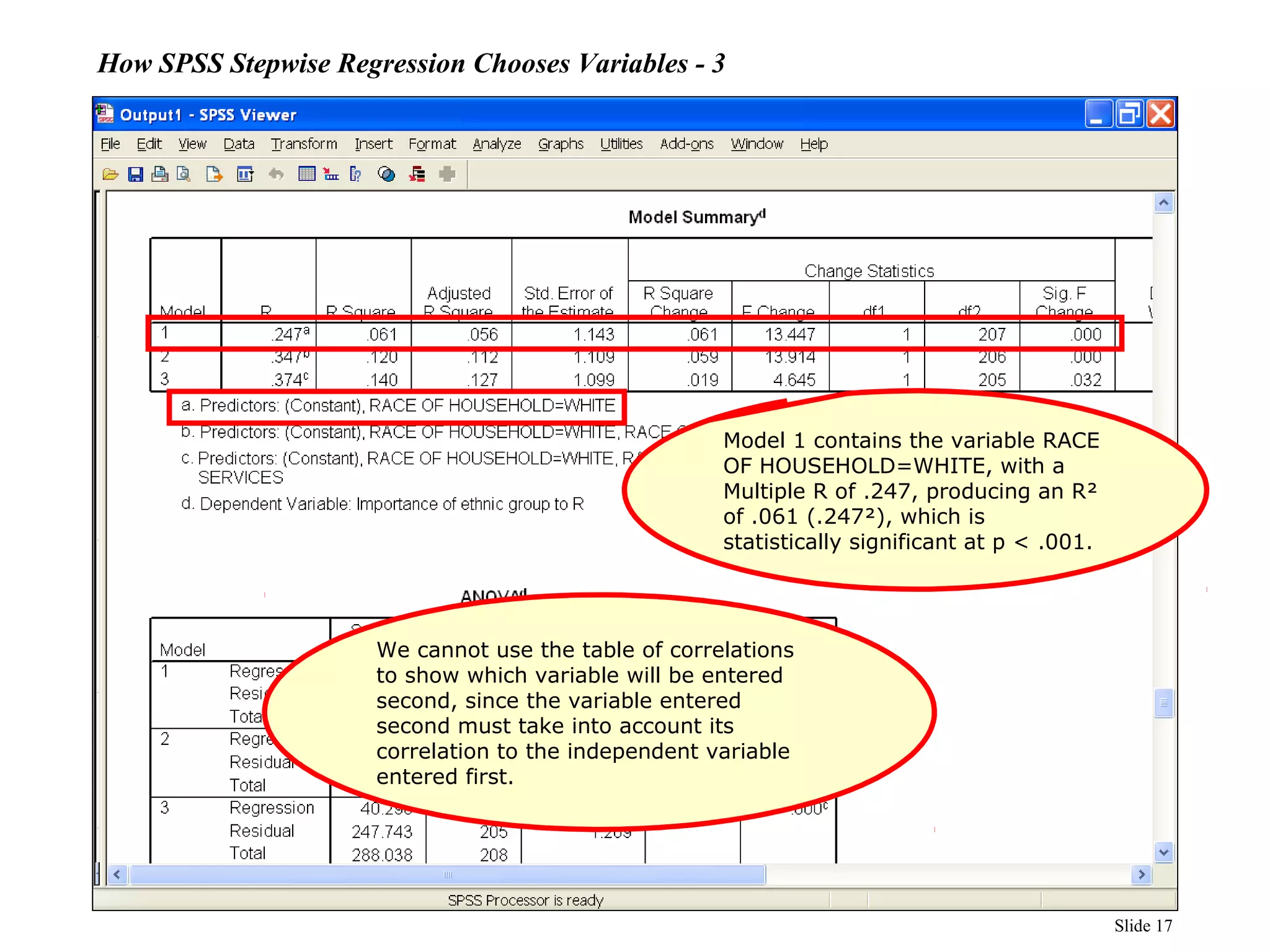This screenshot has width=1270, height=952.
Task: Click the Undo arrow icon
Action: [x=276, y=175]
